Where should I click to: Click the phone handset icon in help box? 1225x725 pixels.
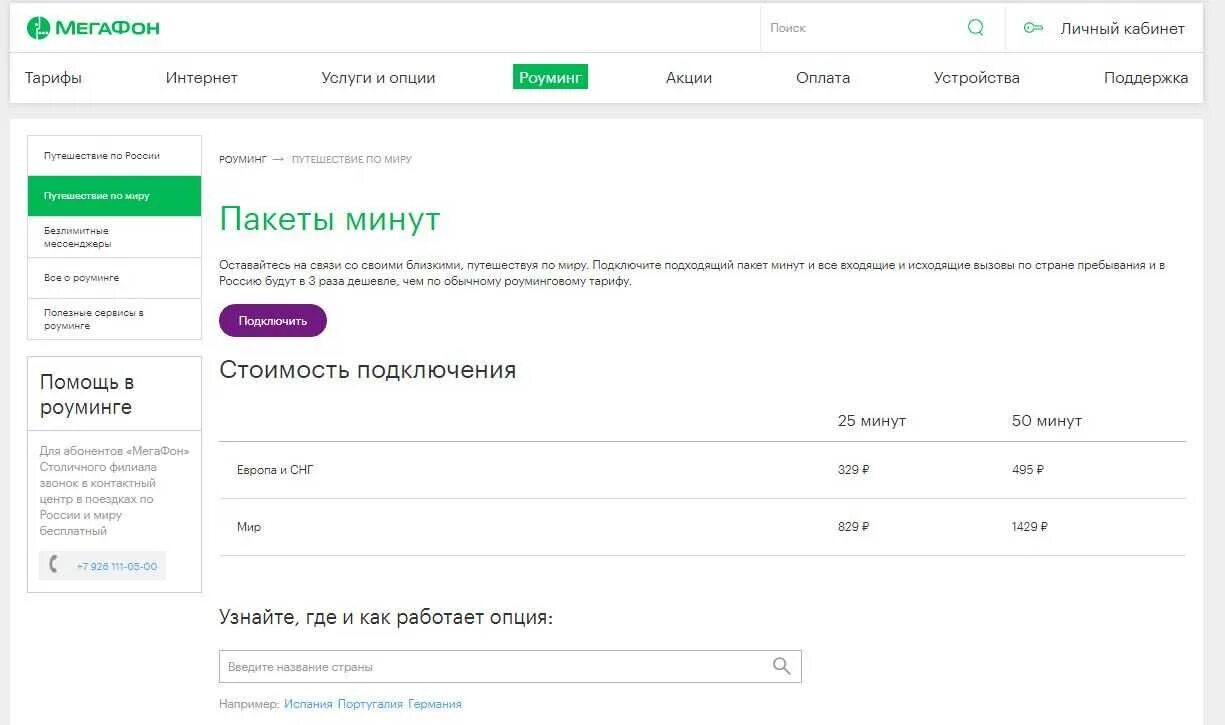point(53,565)
